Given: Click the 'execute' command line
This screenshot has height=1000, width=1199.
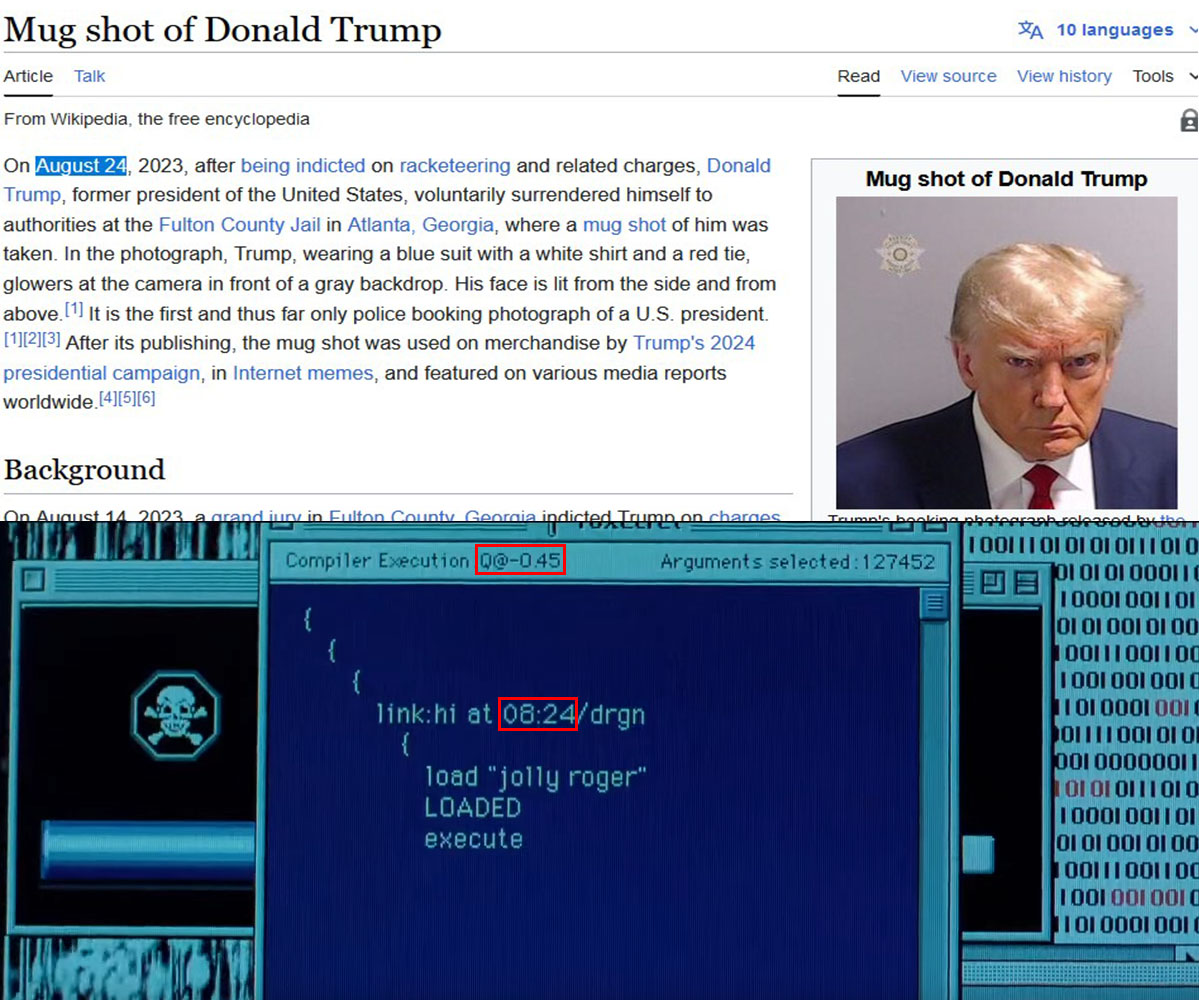Looking at the screenshot, I should [473, 839].
